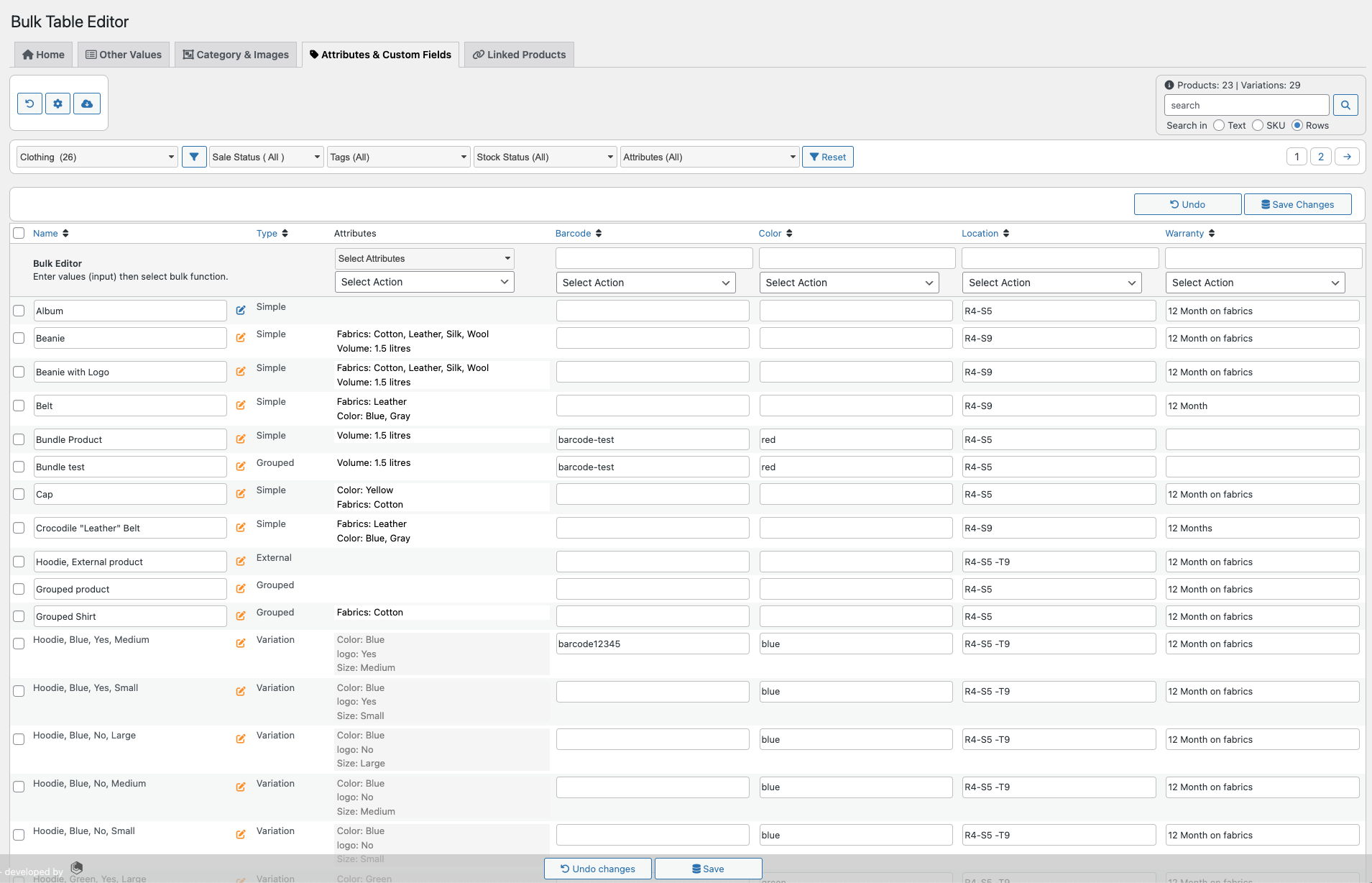The width and height of the screenshot is (1372, 883).
Task: Expand the Stock Status filter dropdown
Action: coord(544,156)
